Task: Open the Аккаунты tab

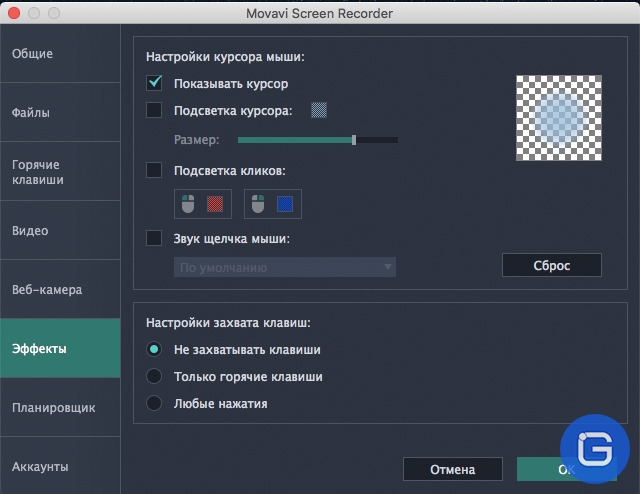Action: click(60, 466)
